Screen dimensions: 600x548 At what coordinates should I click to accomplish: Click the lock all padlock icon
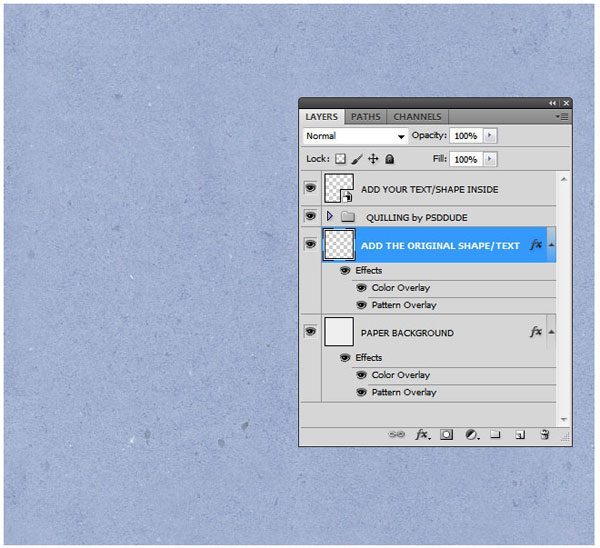pyautogui.click(x=390, y=159)
